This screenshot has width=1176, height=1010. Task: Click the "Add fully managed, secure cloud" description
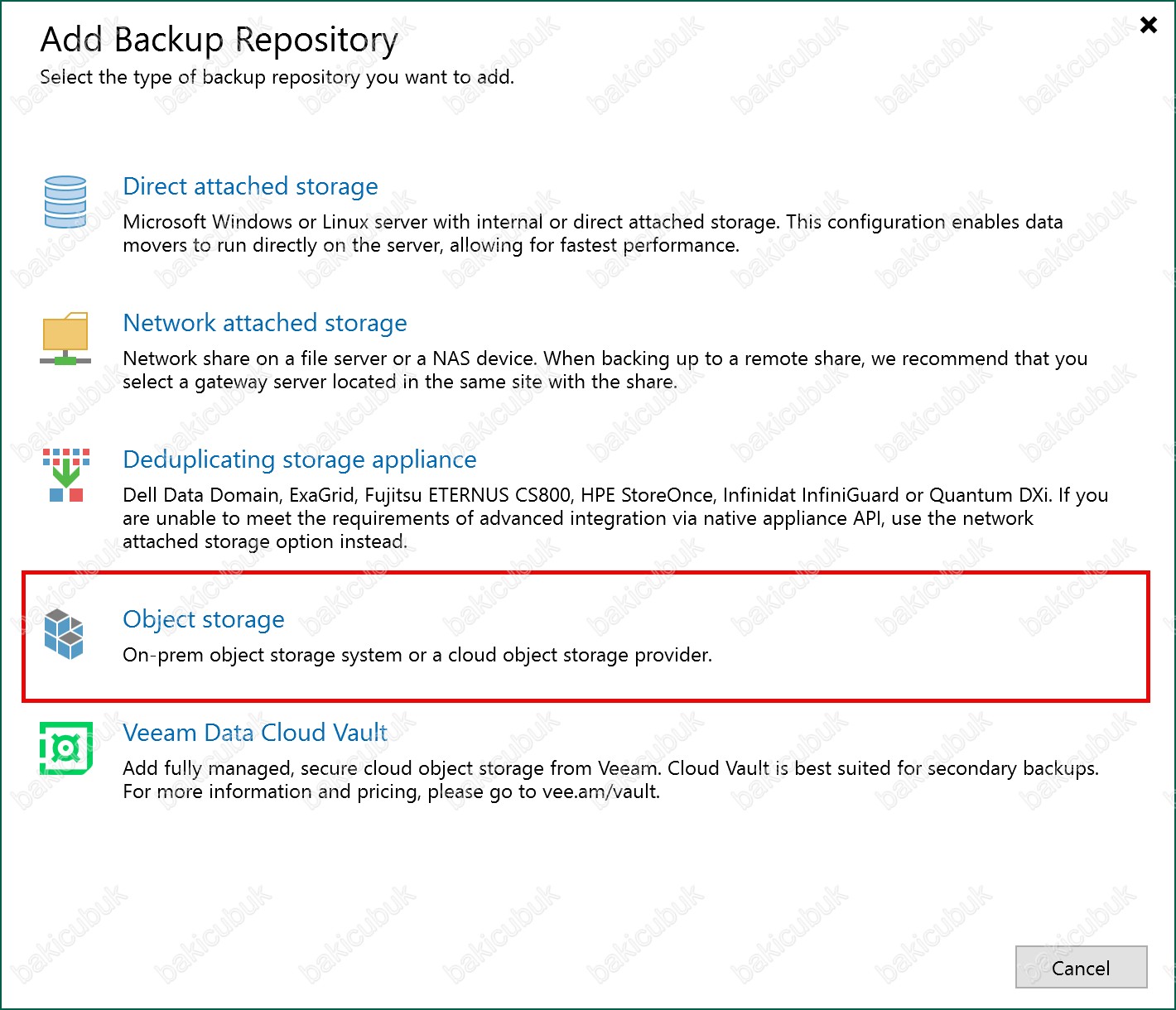point(611,780)
